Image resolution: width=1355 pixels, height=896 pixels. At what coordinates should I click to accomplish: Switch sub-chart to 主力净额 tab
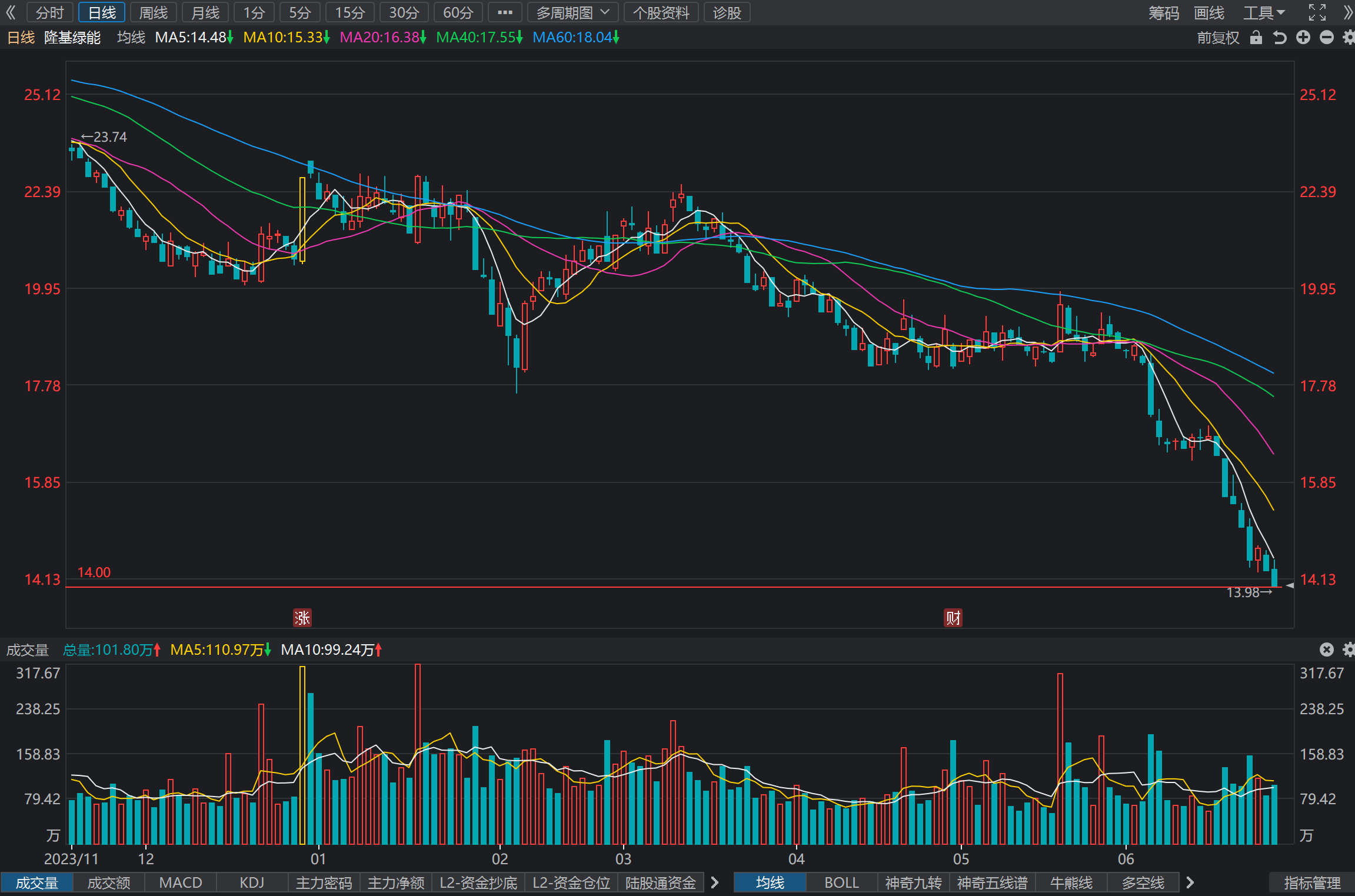(x=396, y=882)
